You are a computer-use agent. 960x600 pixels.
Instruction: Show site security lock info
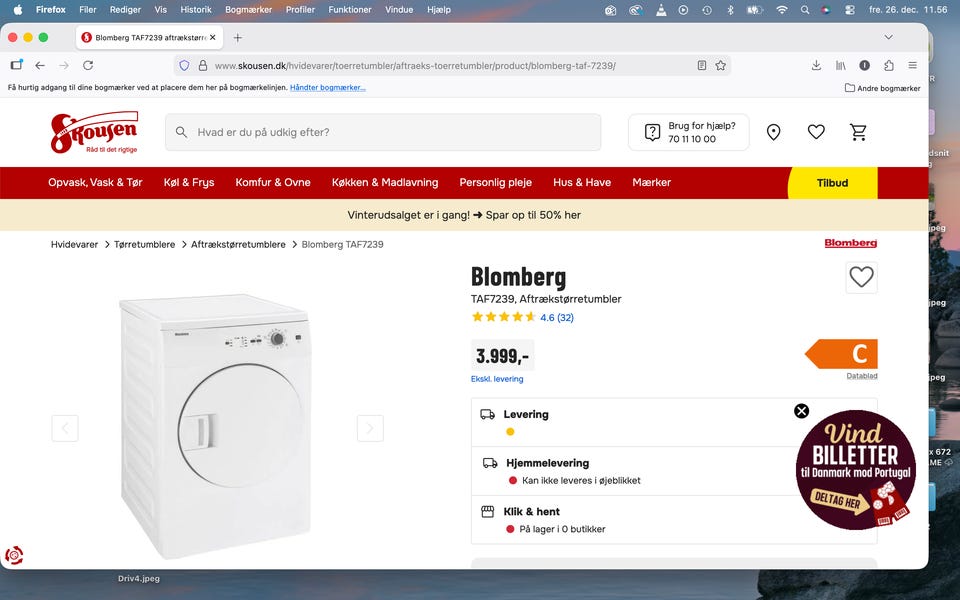click(203, 66)
